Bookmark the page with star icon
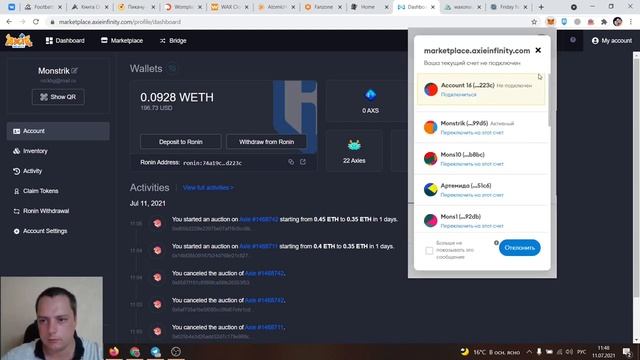Viewport: 640px width, 360px height. click(534, 22)
